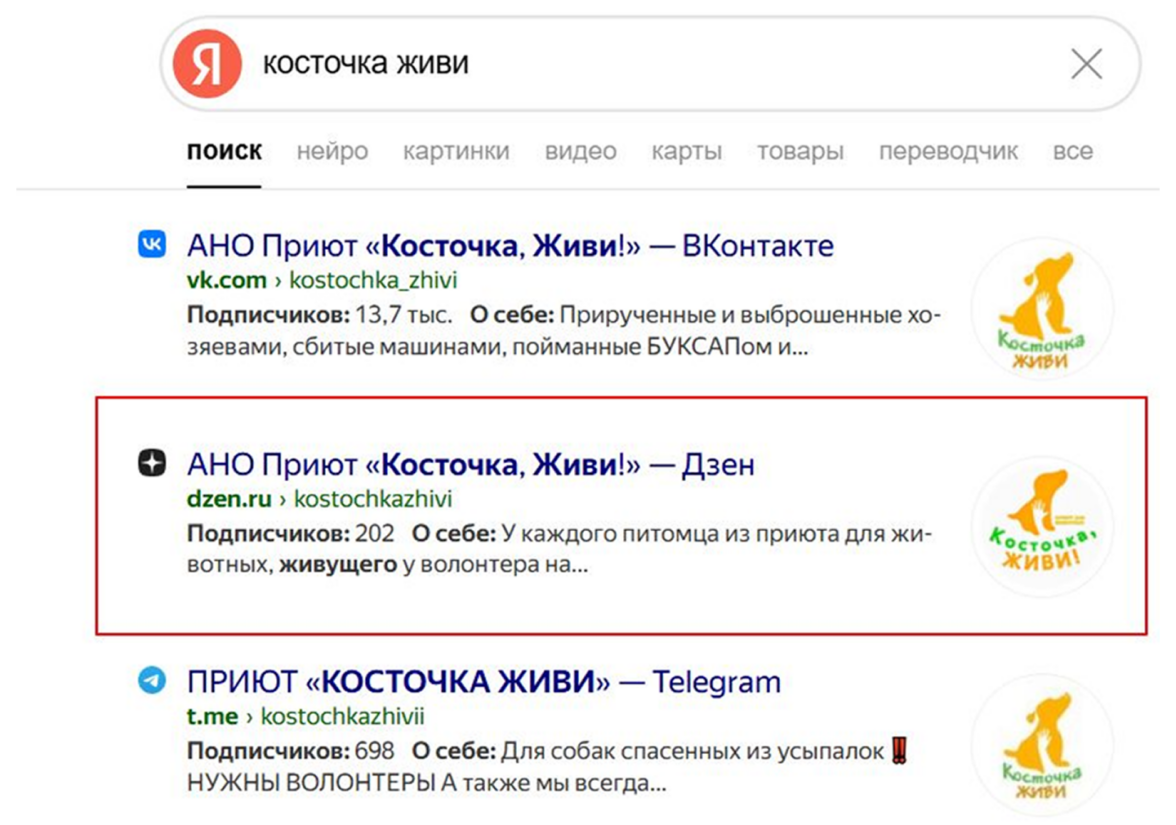
Task: Go to the 'карты' tab
Action: (686, 151)
